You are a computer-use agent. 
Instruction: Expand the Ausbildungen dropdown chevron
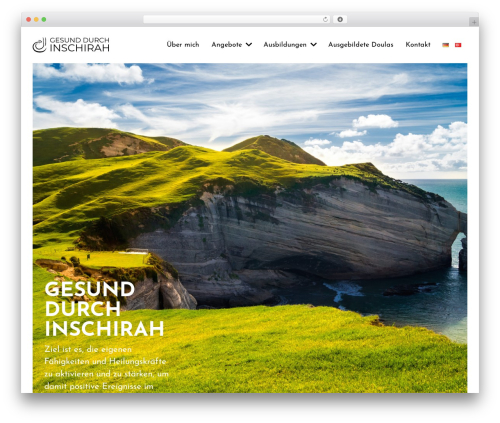[313, 45]
